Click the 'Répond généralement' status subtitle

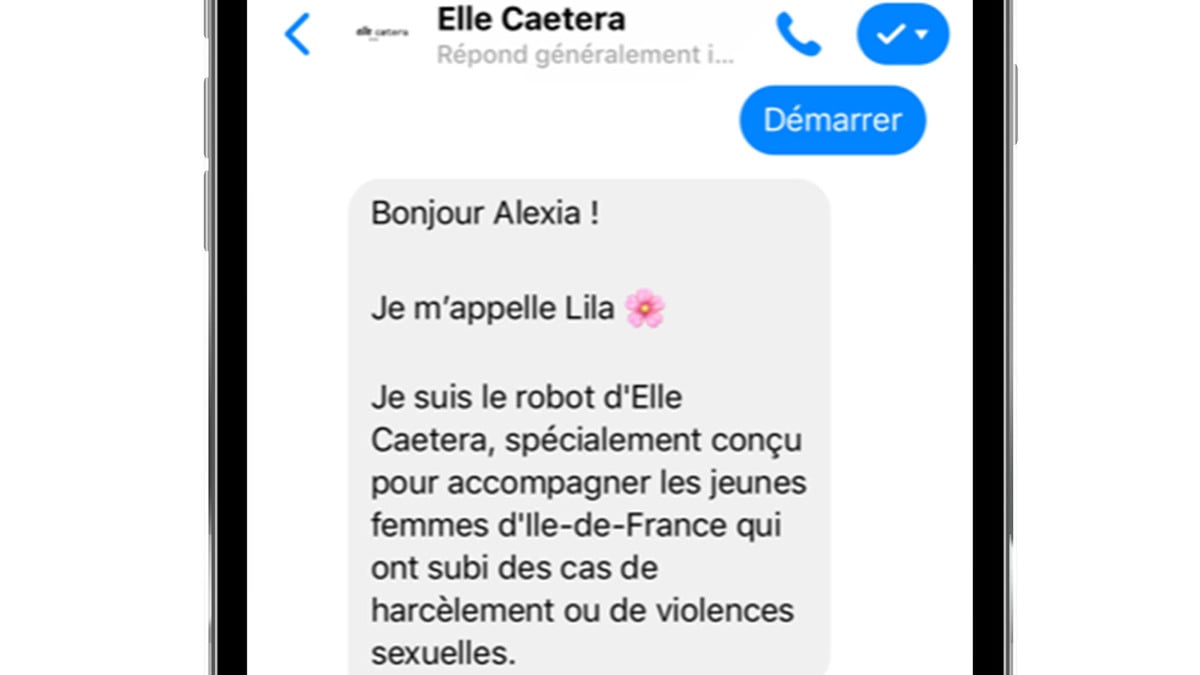coord(586,54)
